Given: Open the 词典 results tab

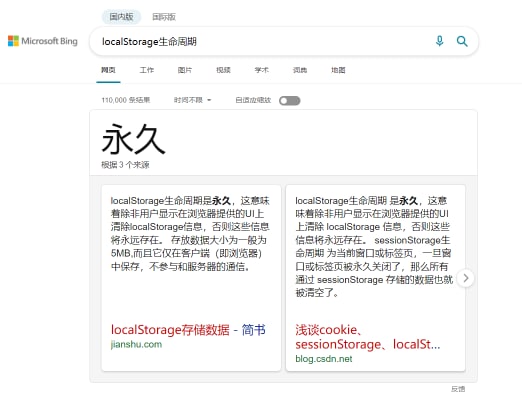Looking at the screenshot, I should click(300, 70).
